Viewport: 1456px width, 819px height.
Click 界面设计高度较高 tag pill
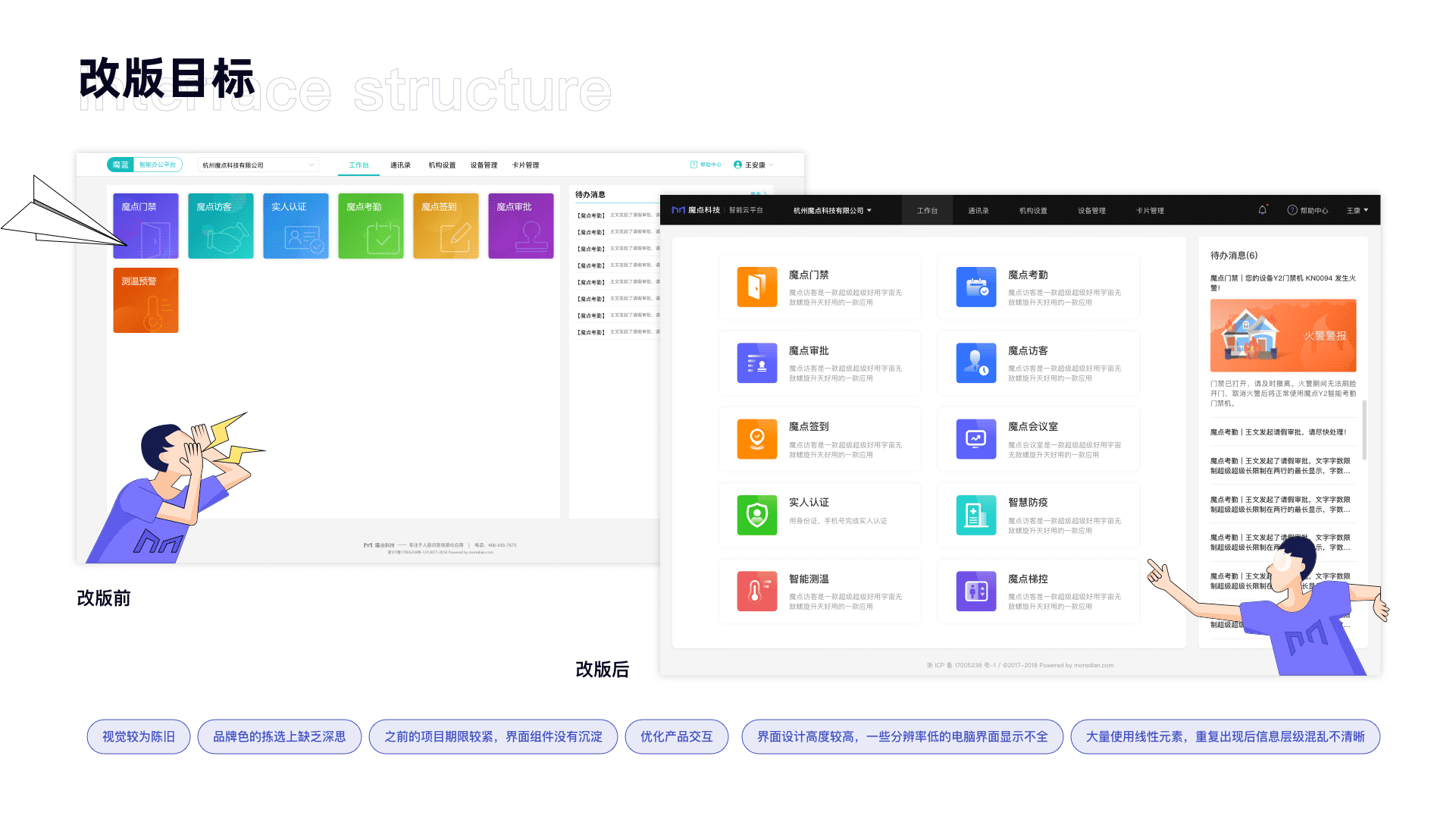[902, 736]
